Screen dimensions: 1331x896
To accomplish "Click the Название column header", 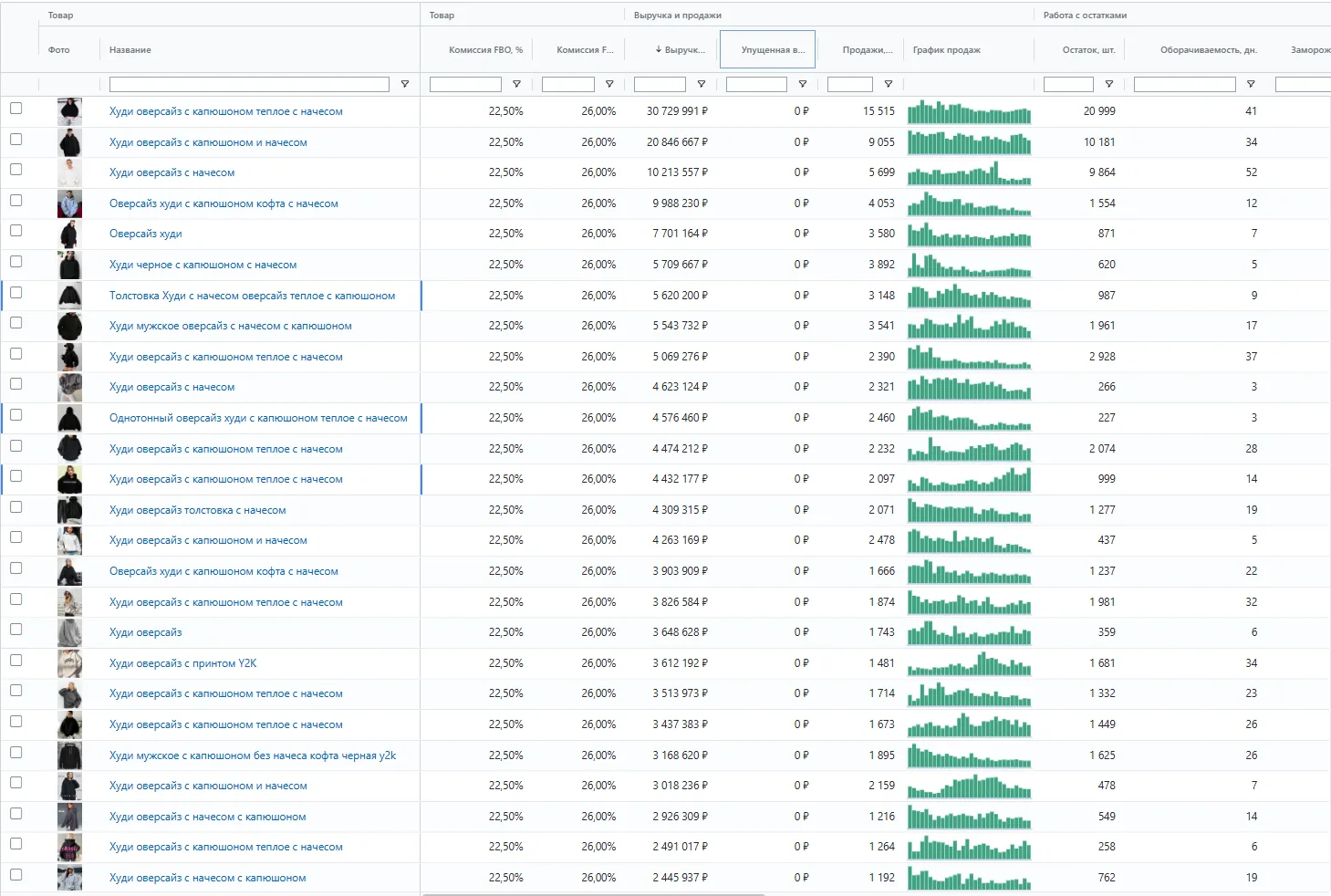I will (x=130, y=50).
